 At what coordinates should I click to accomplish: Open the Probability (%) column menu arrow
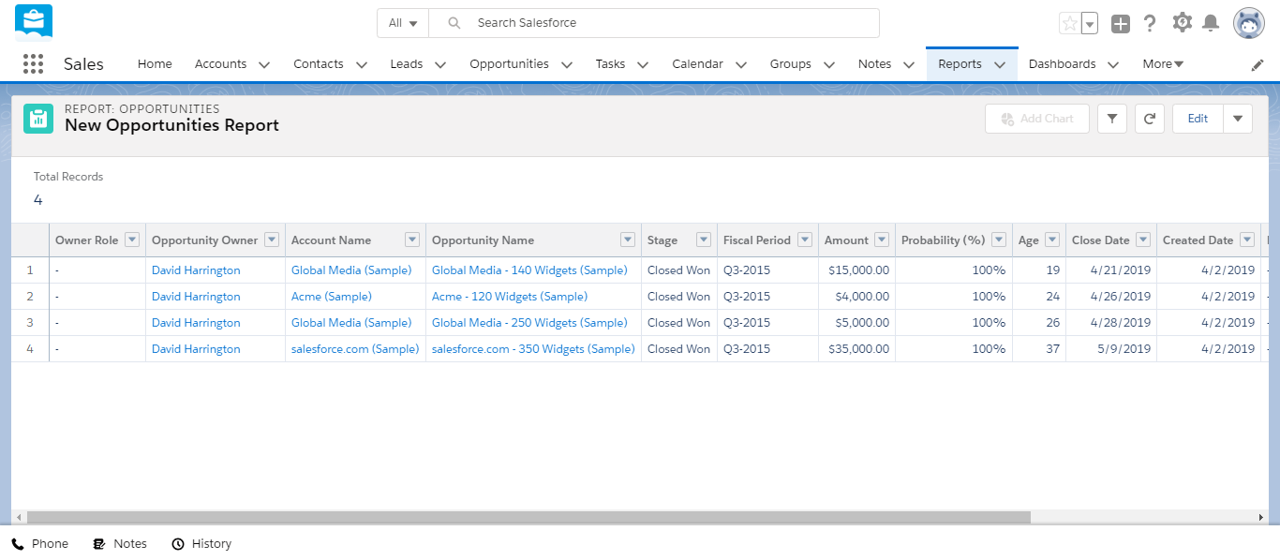pyautogui.click(x=999, y=240)
